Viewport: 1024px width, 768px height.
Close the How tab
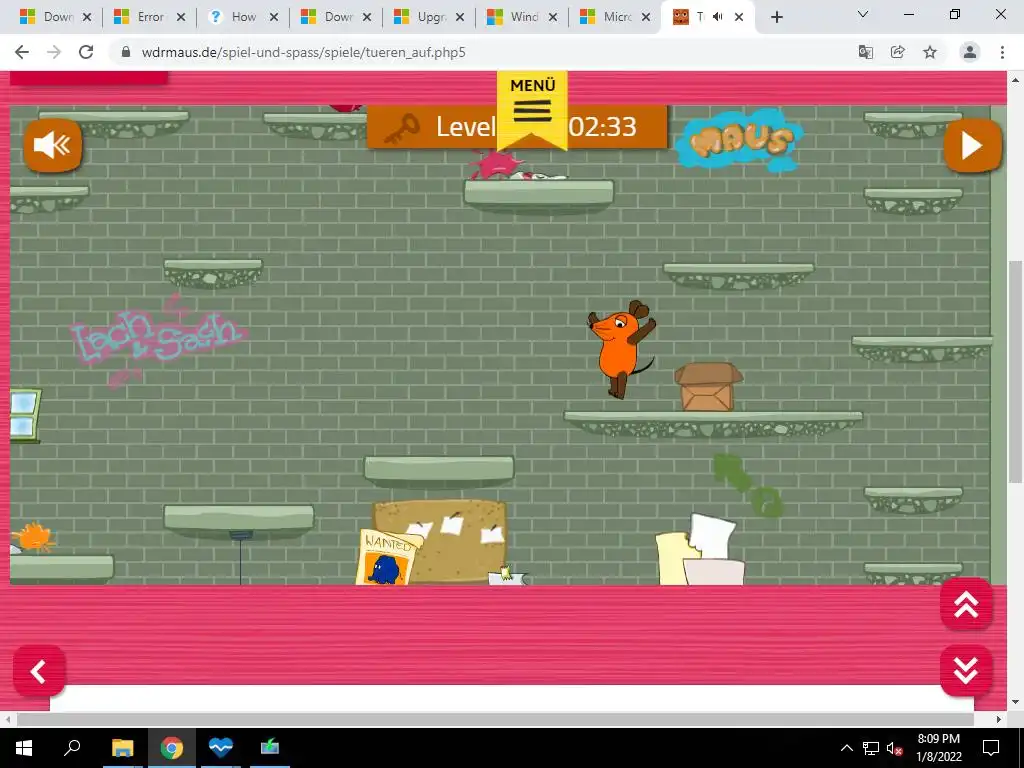[x=274, y=18]
